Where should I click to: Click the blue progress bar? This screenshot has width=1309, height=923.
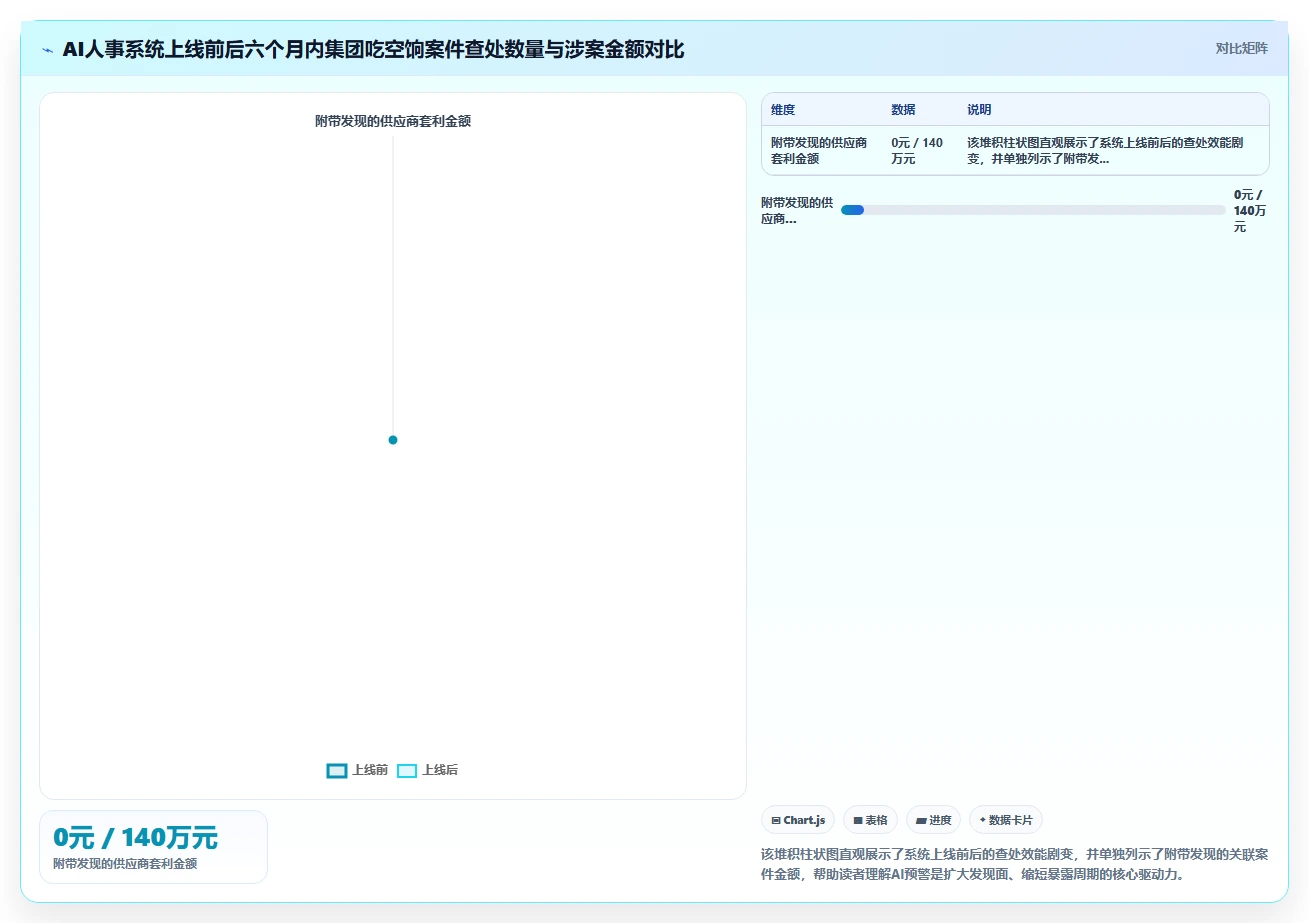[x=852, y=210]
